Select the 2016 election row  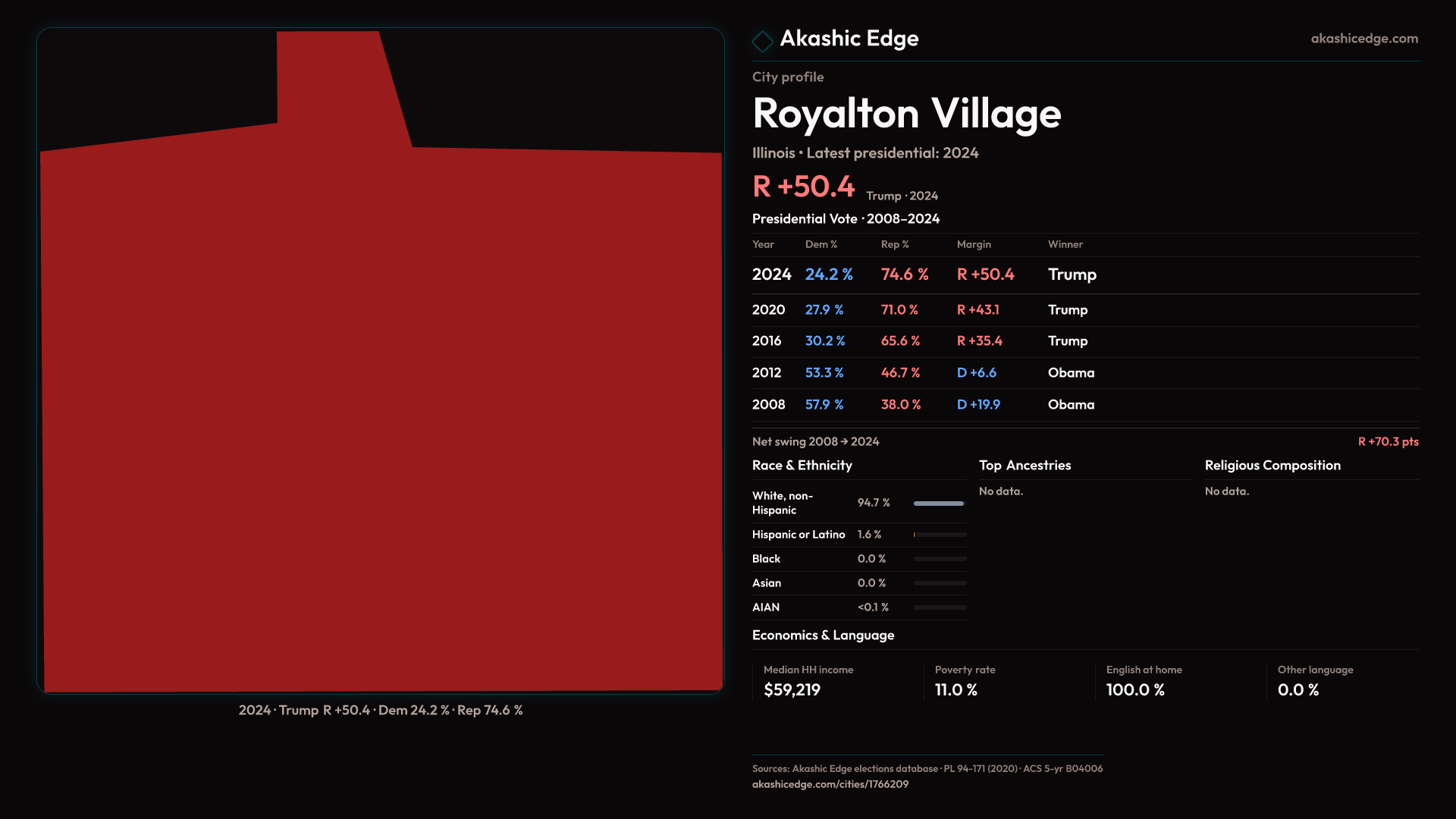pos(924,341)
